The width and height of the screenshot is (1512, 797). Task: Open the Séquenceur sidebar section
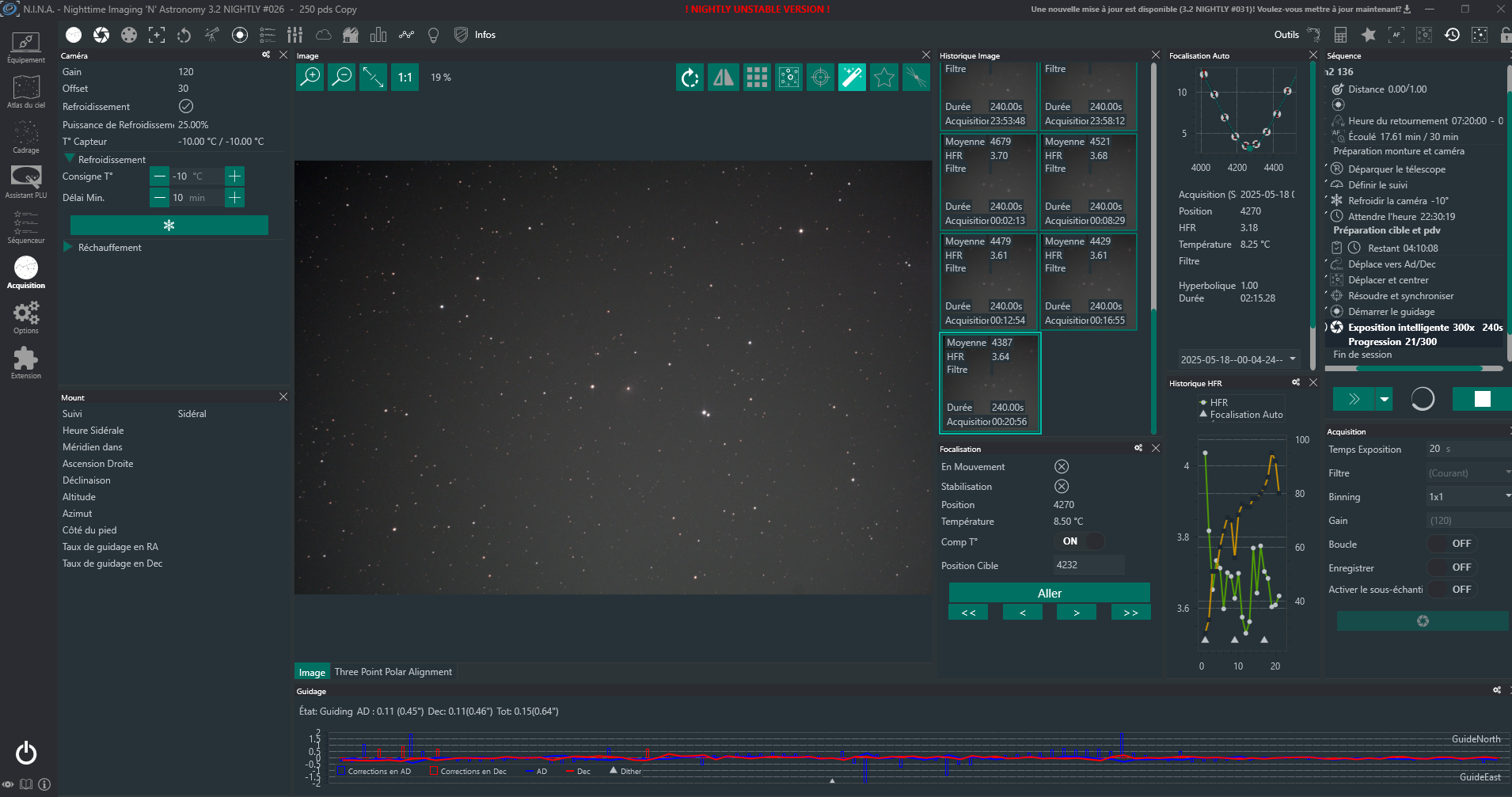click(26, 227)
